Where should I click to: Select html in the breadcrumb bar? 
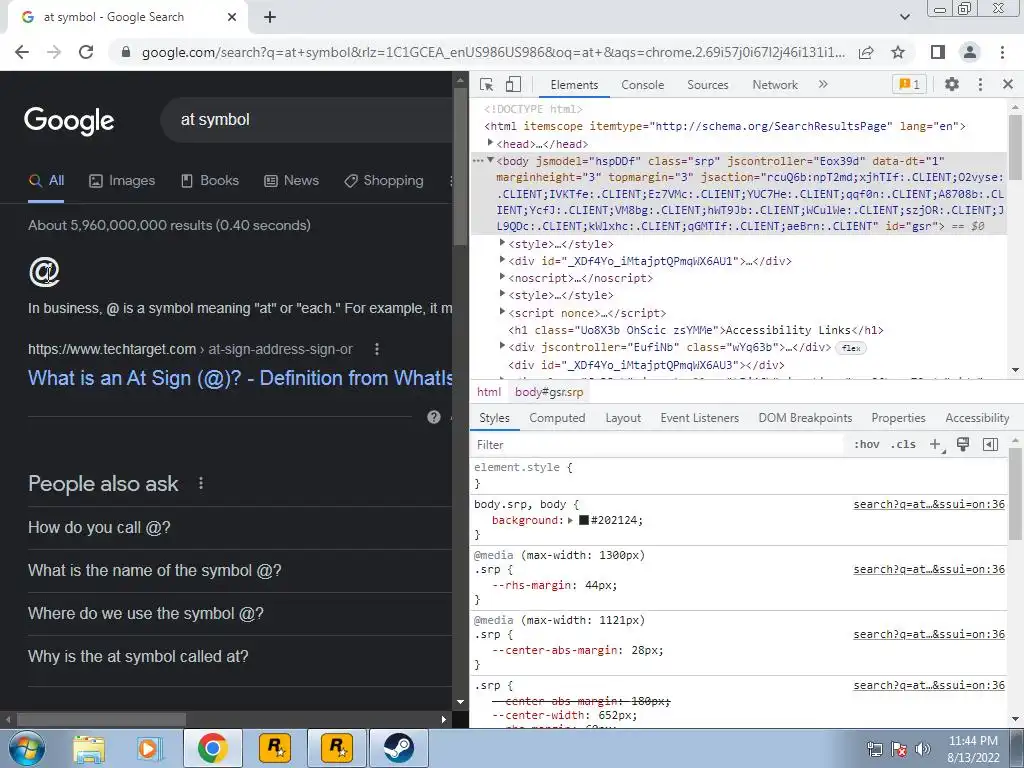coord(488,392)
